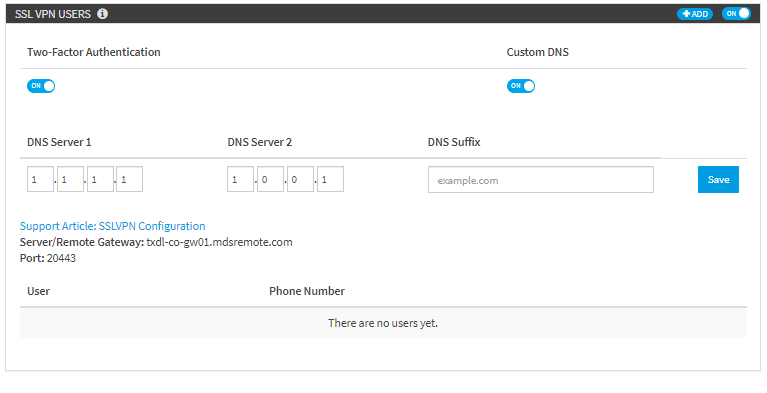Click the ADD button in the header
This screenshot has width=767, height=393.
point(695,14)
